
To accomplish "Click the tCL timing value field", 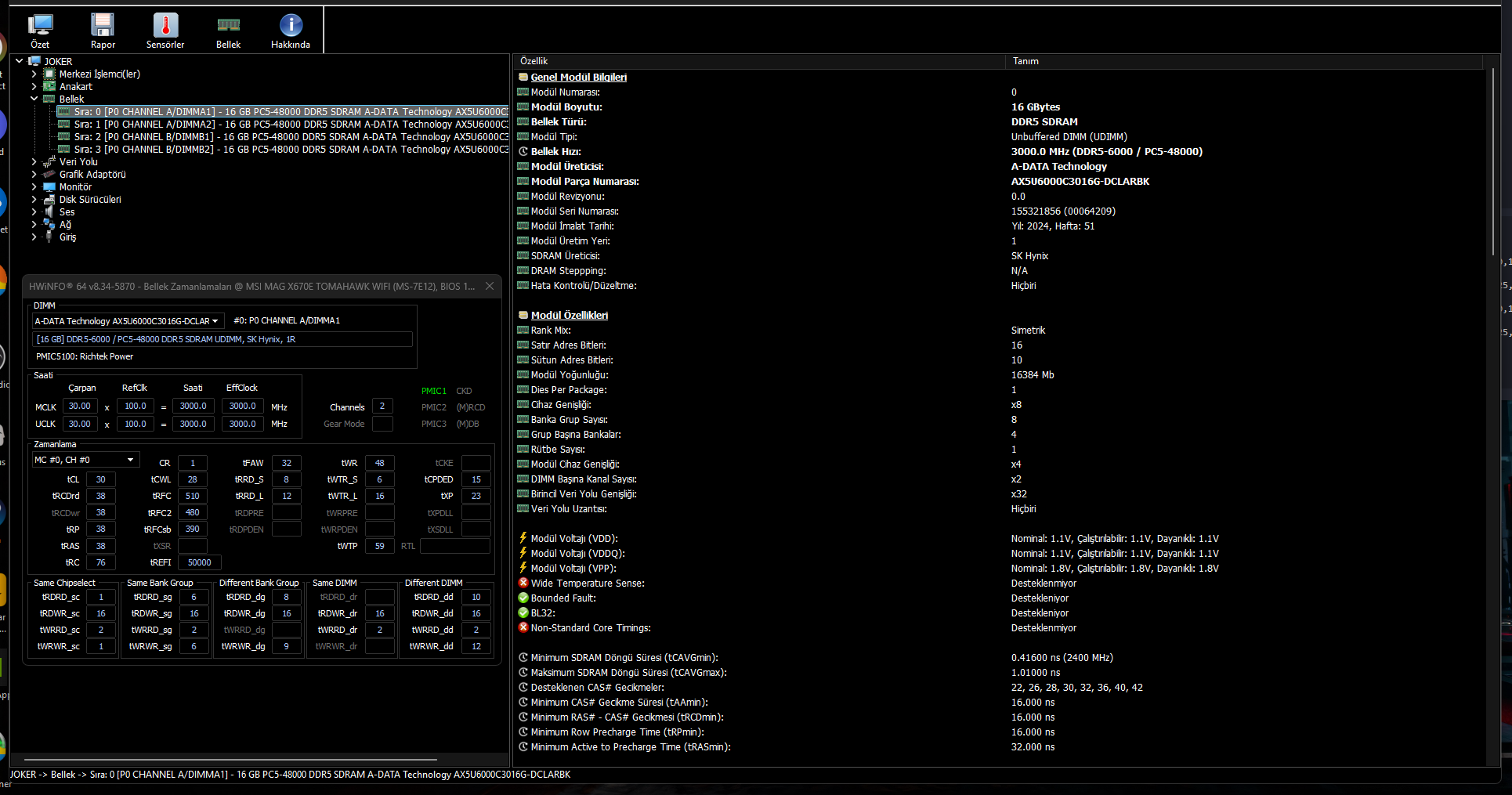I will click(100, 479).
